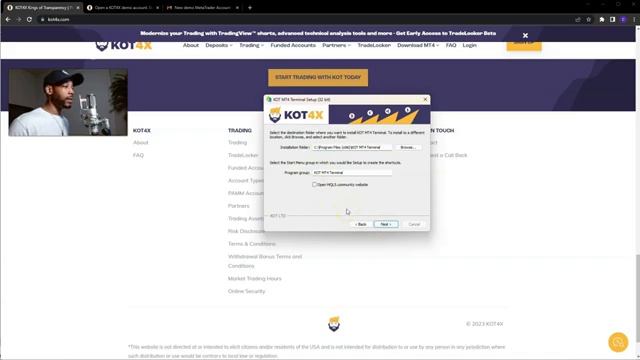Click Browse for installation folder

(408, 147)
